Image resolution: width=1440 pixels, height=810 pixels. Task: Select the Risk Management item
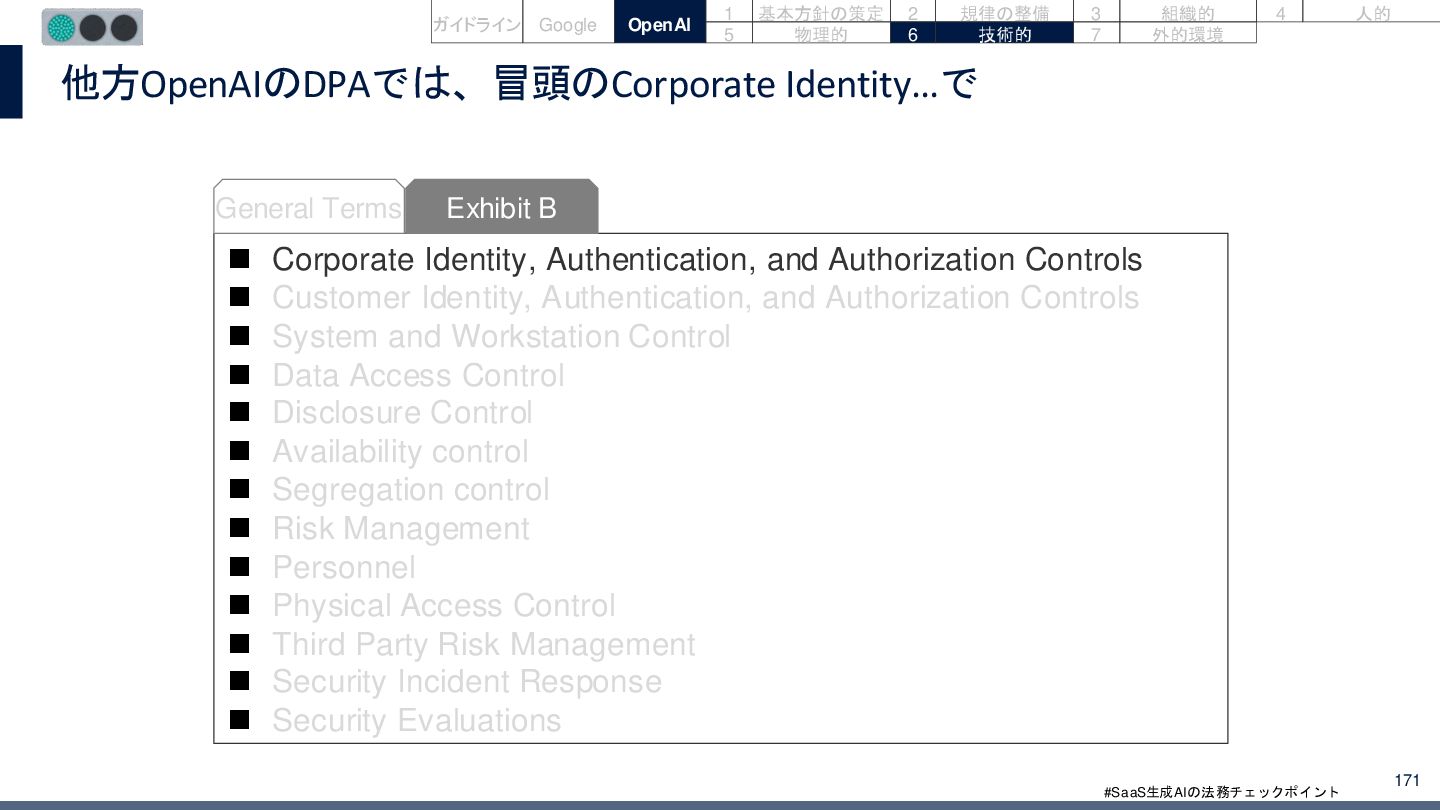(x=401, y=528)
